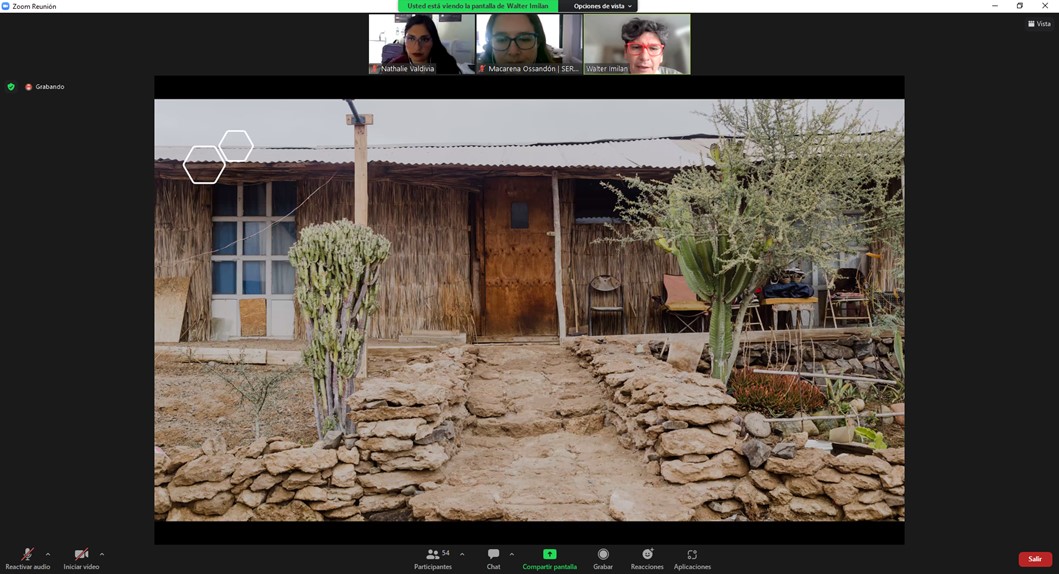Click the green Compartir pantalla icon
Screen dimensions: 1059x574
tap(549, 554)
